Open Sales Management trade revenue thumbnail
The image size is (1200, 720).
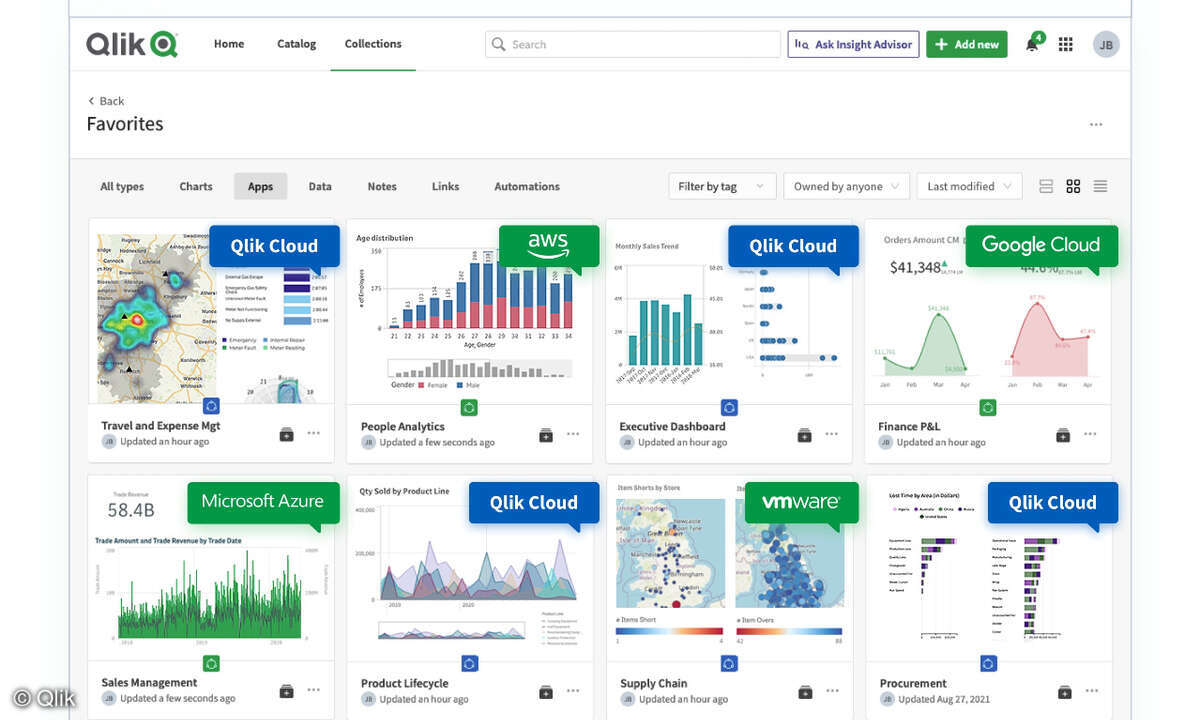tap(211, 568)
